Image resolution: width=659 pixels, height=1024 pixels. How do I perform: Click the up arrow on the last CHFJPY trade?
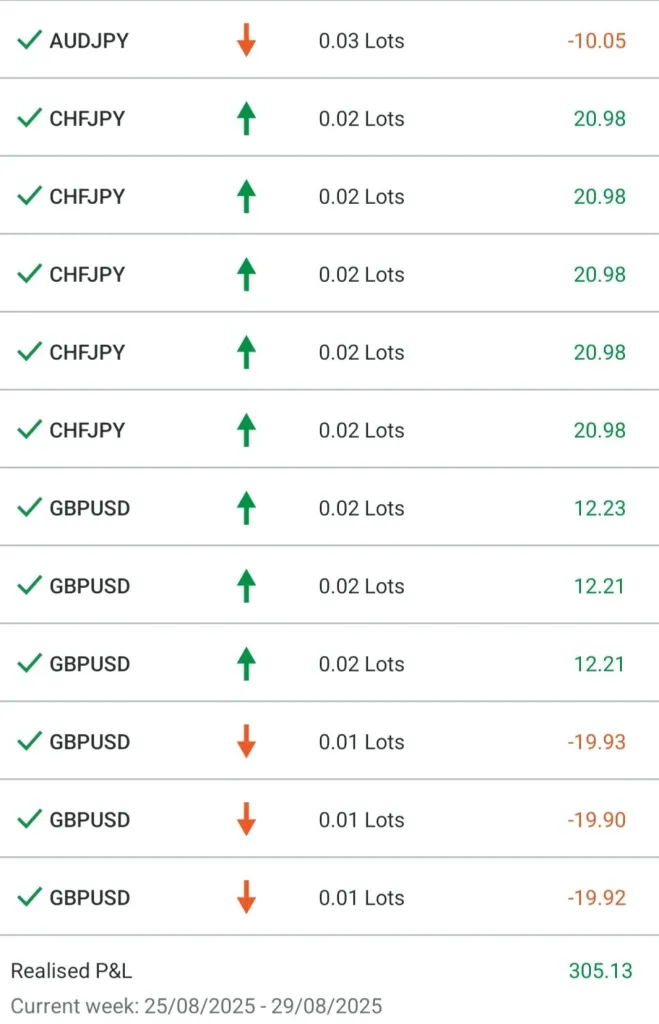click(246, 430)
